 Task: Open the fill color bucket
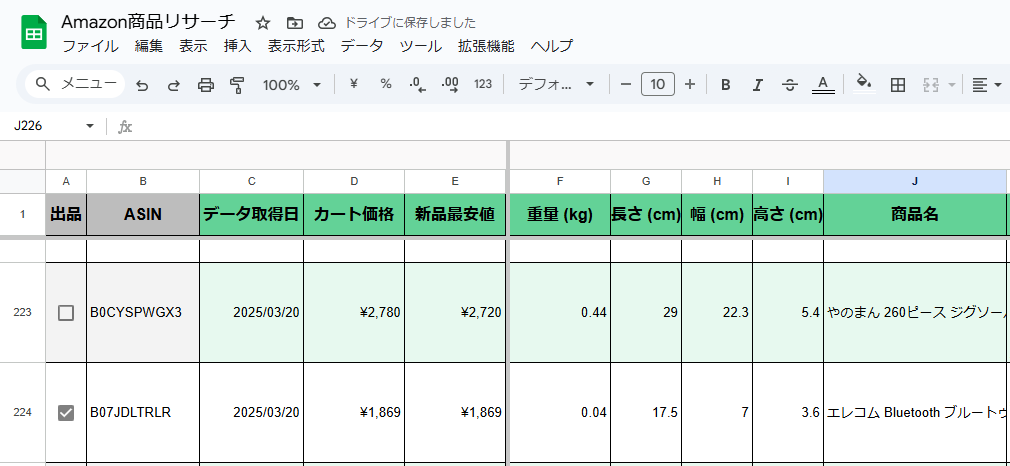point(864,83)
